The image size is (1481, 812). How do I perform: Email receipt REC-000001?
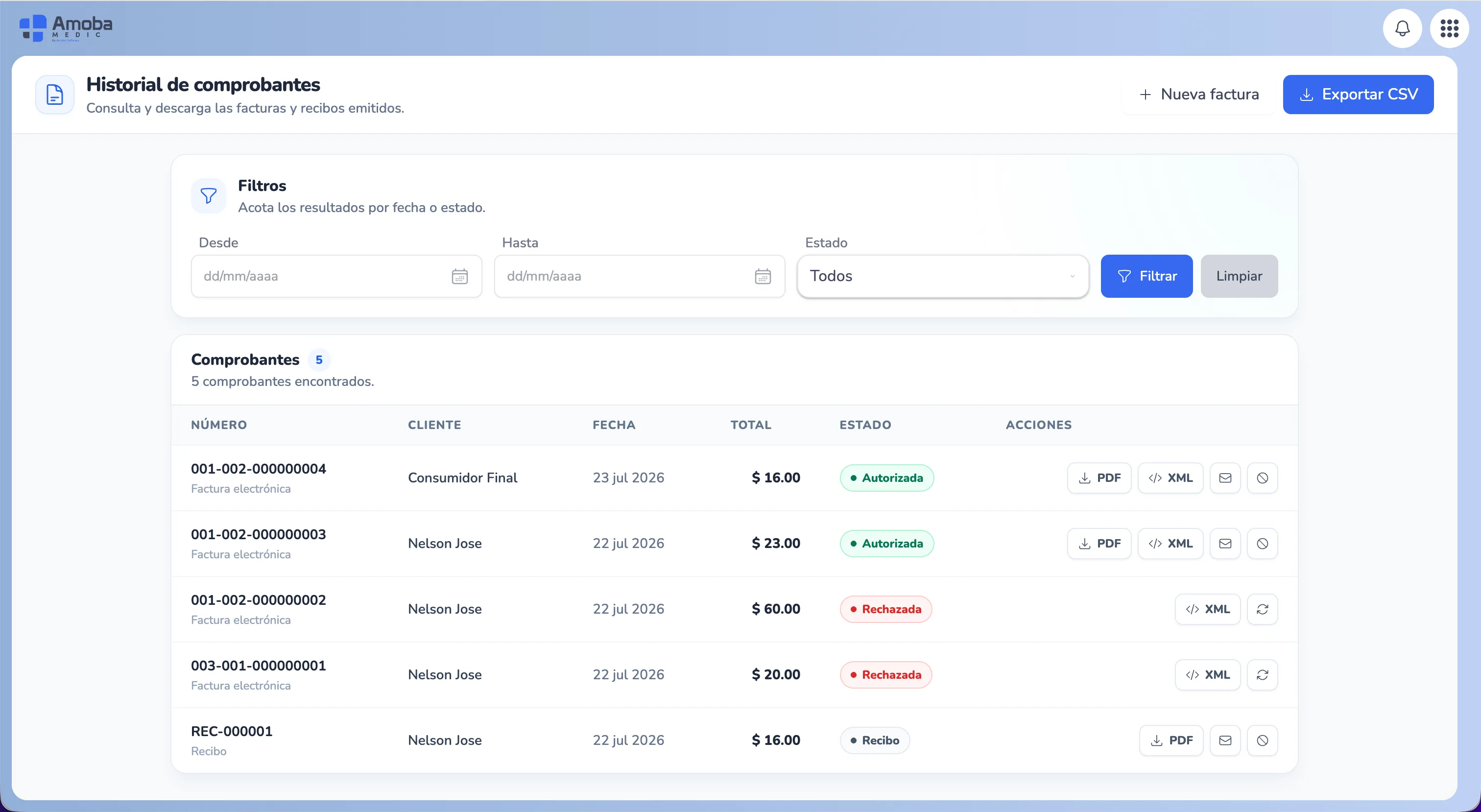(x=1225, y=740)
